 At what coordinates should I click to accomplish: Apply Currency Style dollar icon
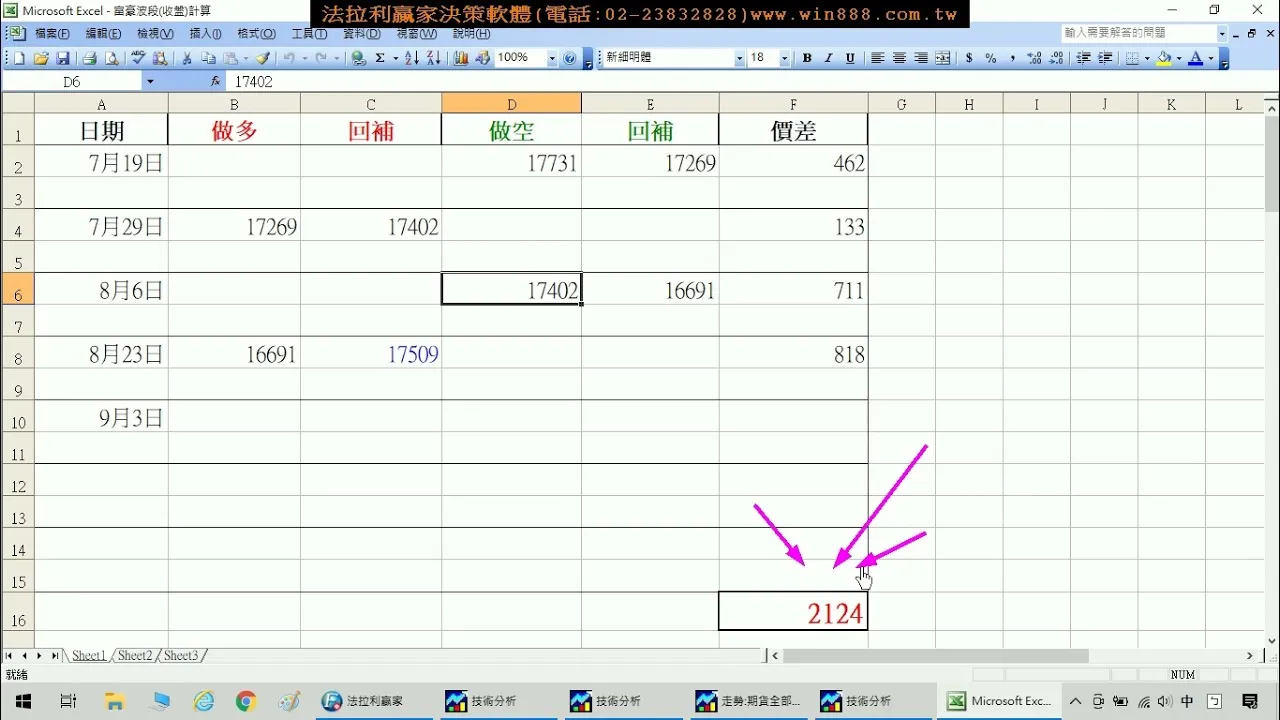tap(969, 58)
